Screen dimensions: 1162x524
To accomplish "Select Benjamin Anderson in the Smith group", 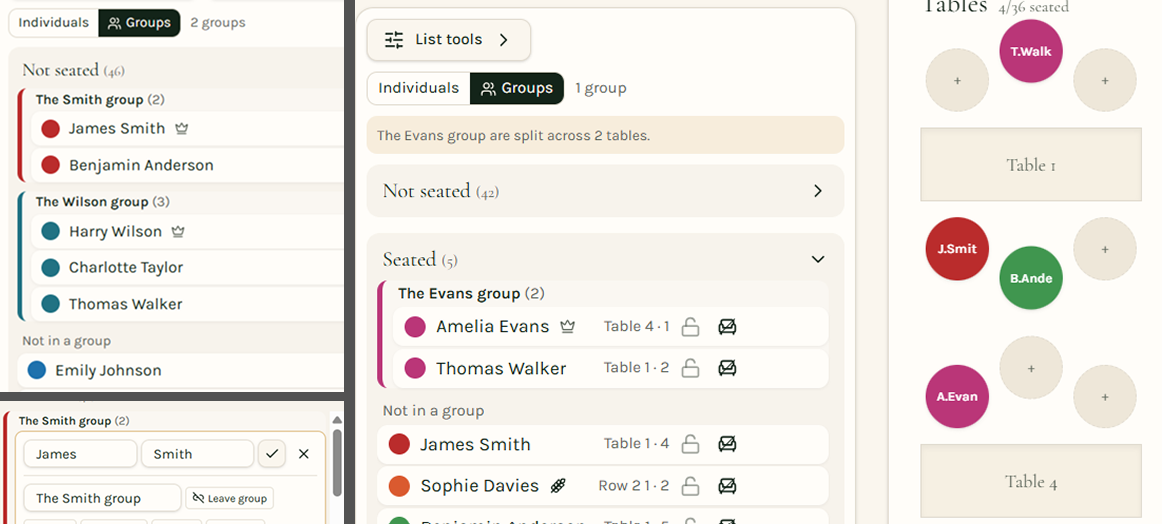I will pyautogui.click(x=188, y=165).
